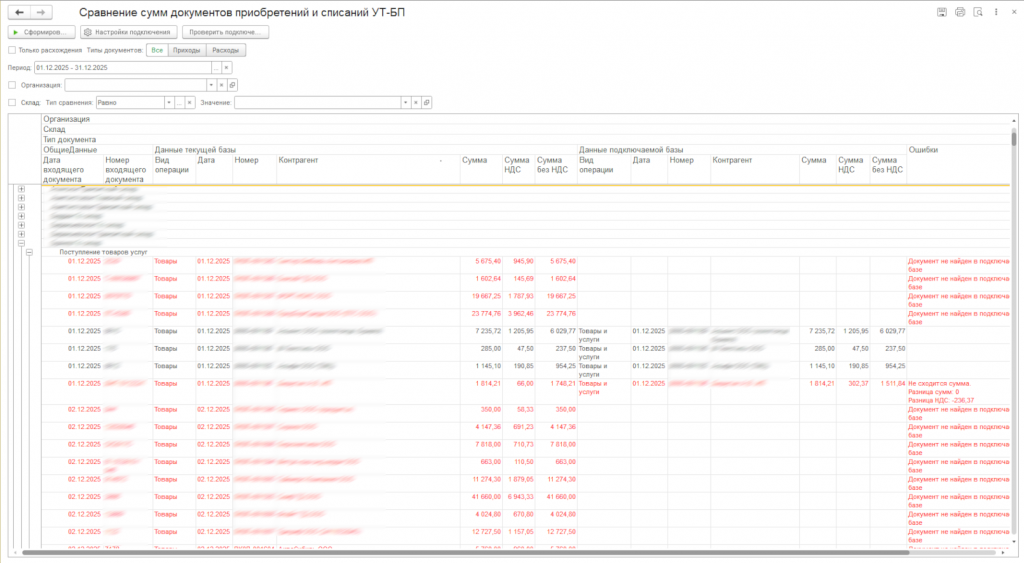Select the cell with value 145,69
The image size is (1024, 563).
click(x=518, y=282)
